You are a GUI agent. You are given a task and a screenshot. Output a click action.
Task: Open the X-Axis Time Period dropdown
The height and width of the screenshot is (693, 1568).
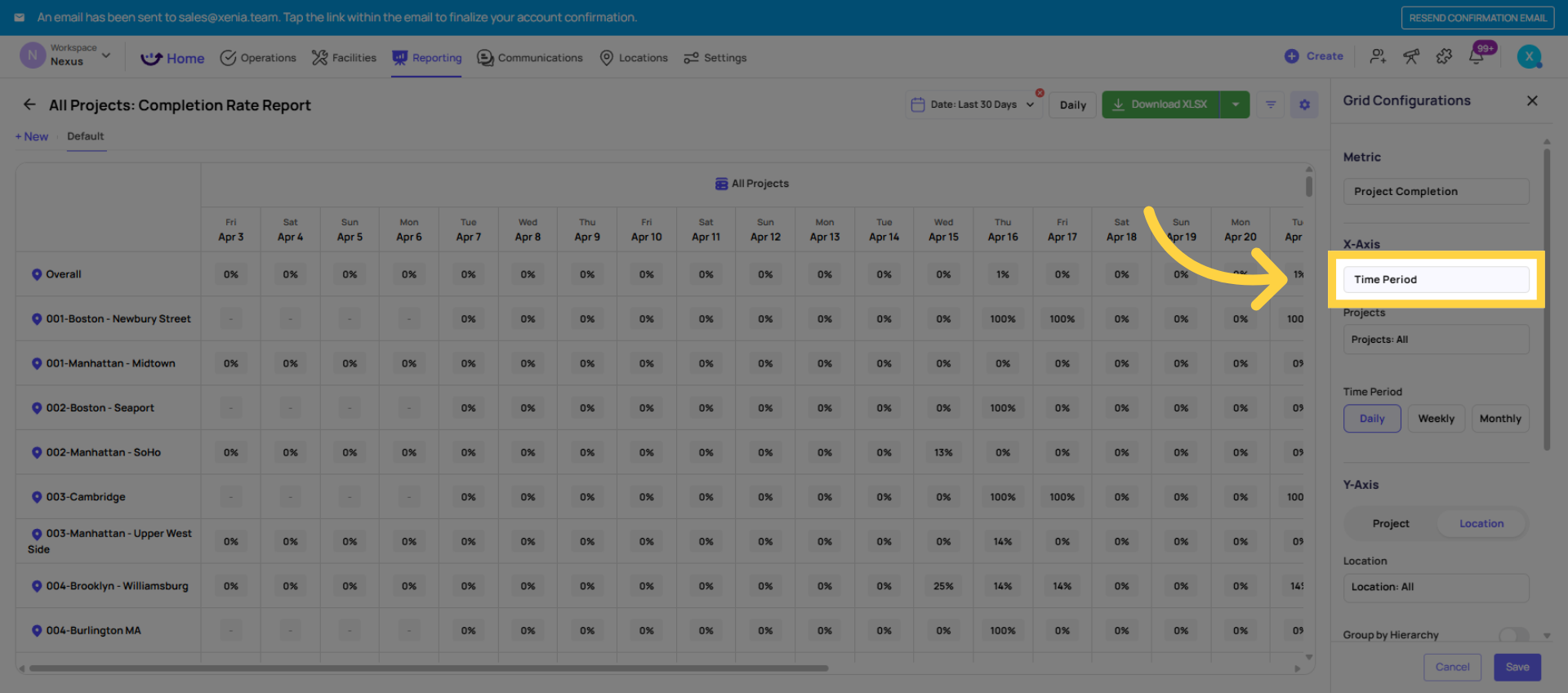[x=1436, y=279]
